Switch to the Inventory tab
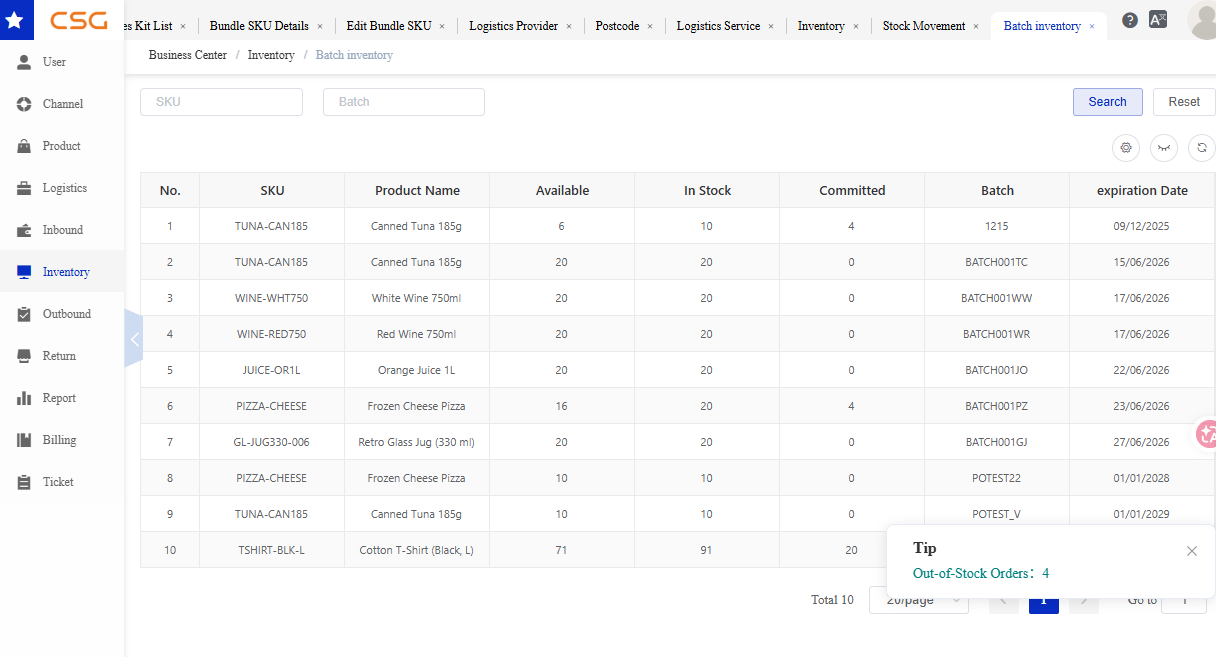The height and width of the screenshot is (657, 1216). pyautogui.click(x=821, y=26)
